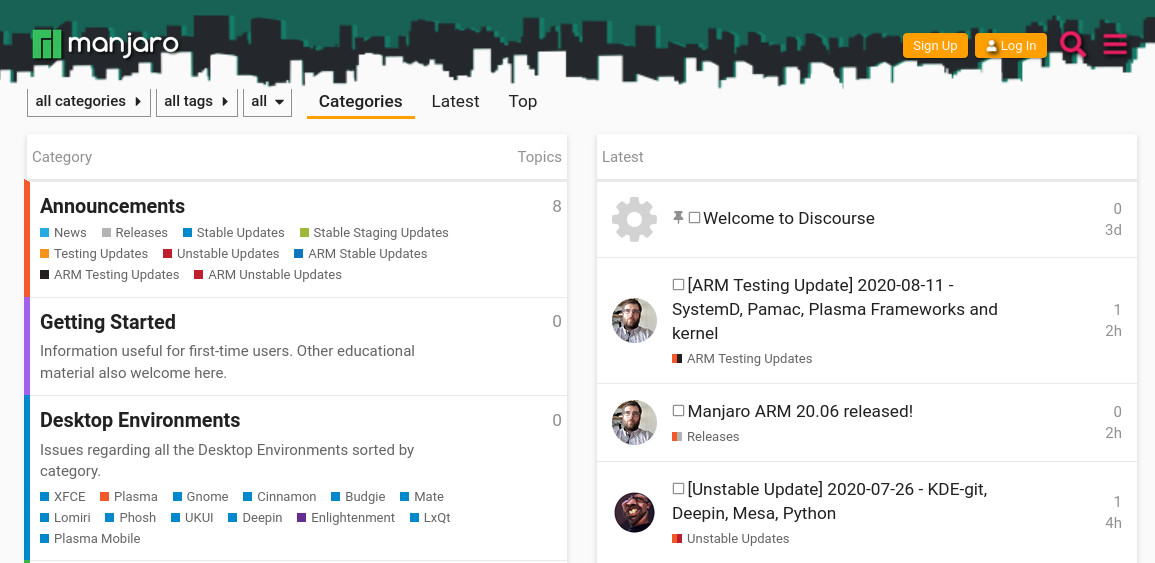
Task: Select the Categories tab
Action: (361, 102)
